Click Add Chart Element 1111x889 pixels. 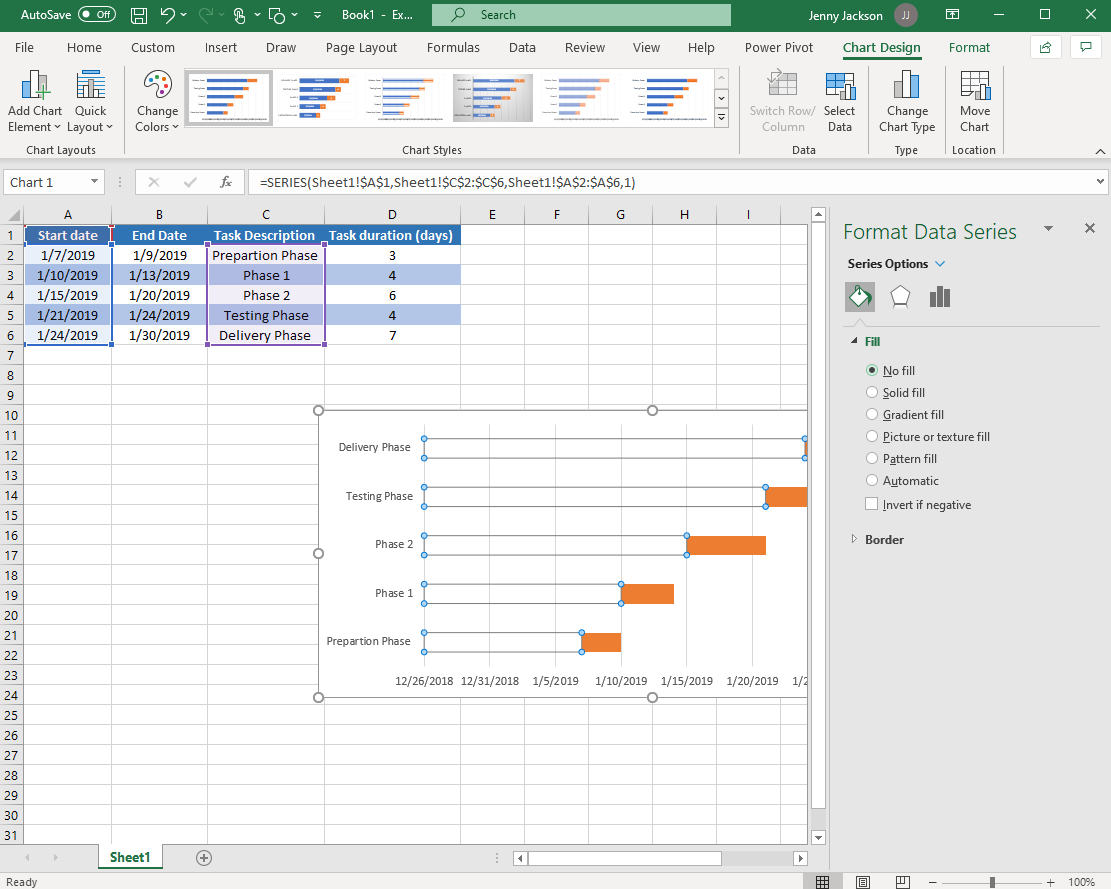point(35,100)
